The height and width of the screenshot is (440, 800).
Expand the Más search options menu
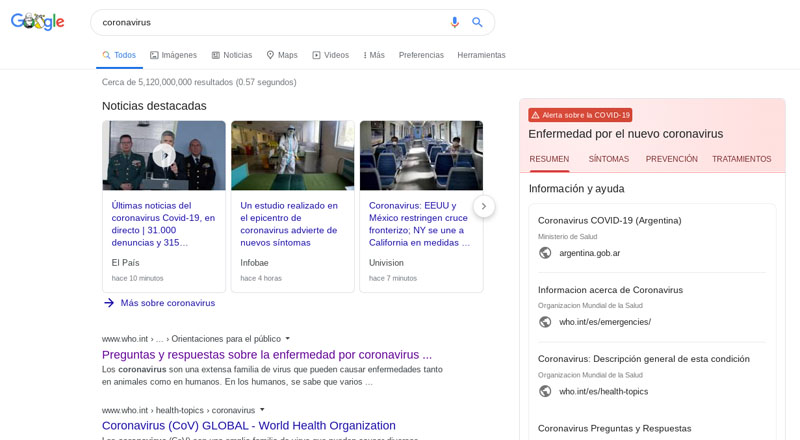(373, 55)
